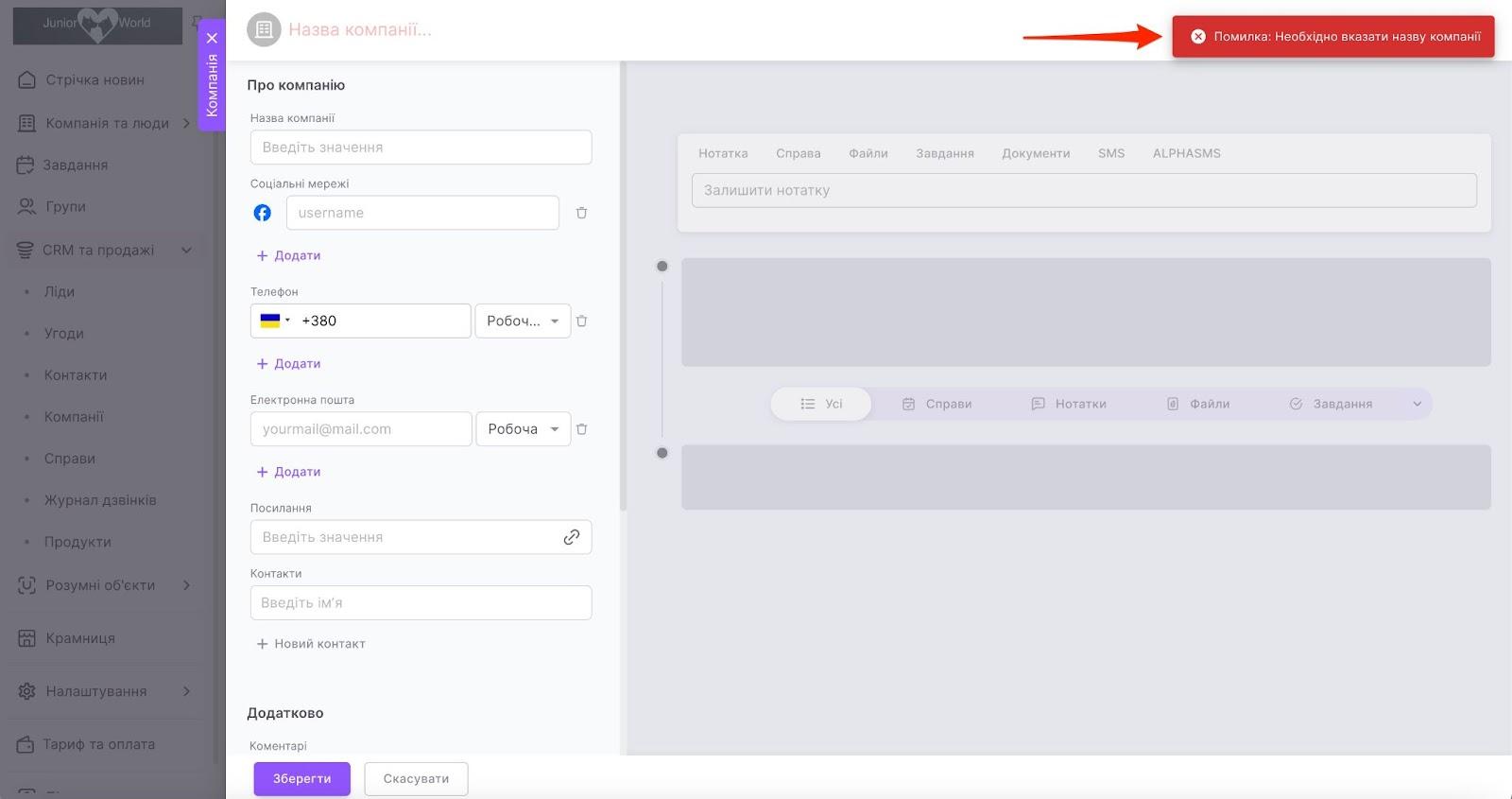Click the Facebook social network icon
Image resolution: width=1512 pixels, height=799 pixels.
pos(263,213)
